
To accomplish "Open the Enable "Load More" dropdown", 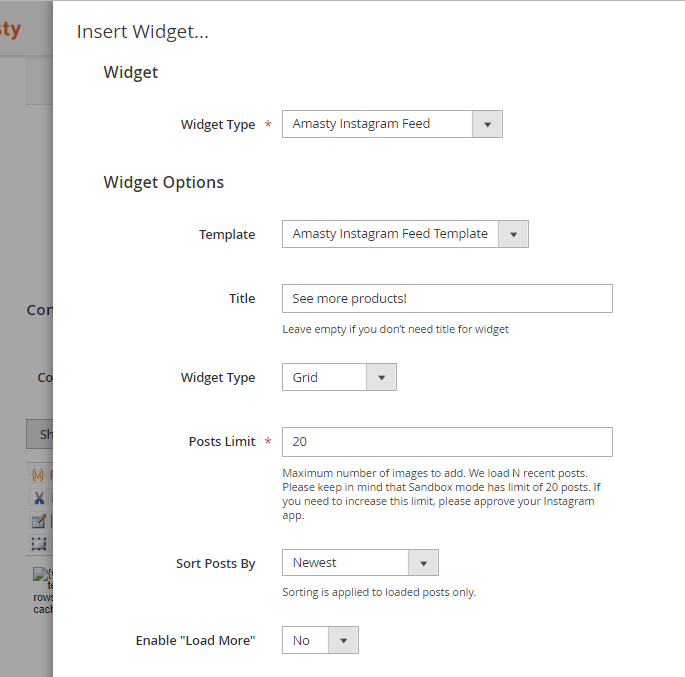I will pyautogui.click(x=320, y=640).
